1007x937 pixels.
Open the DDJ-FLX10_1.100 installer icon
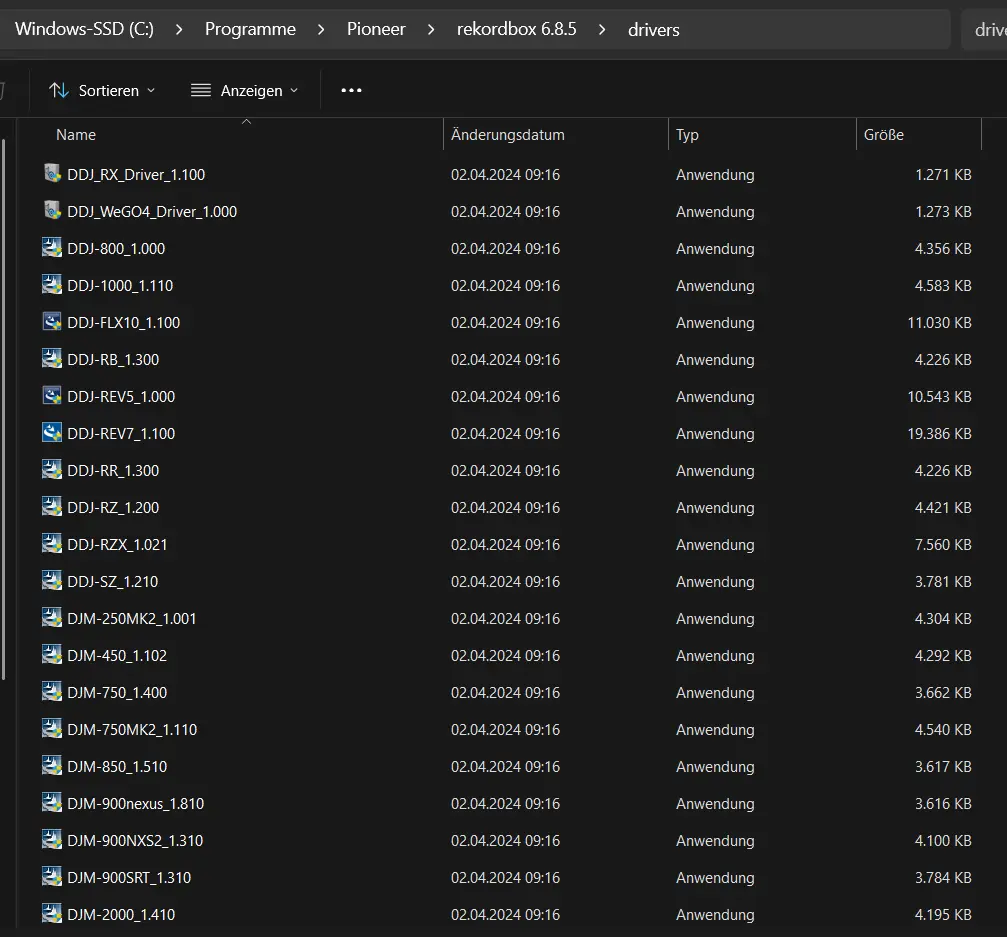[x=51, y=322]
